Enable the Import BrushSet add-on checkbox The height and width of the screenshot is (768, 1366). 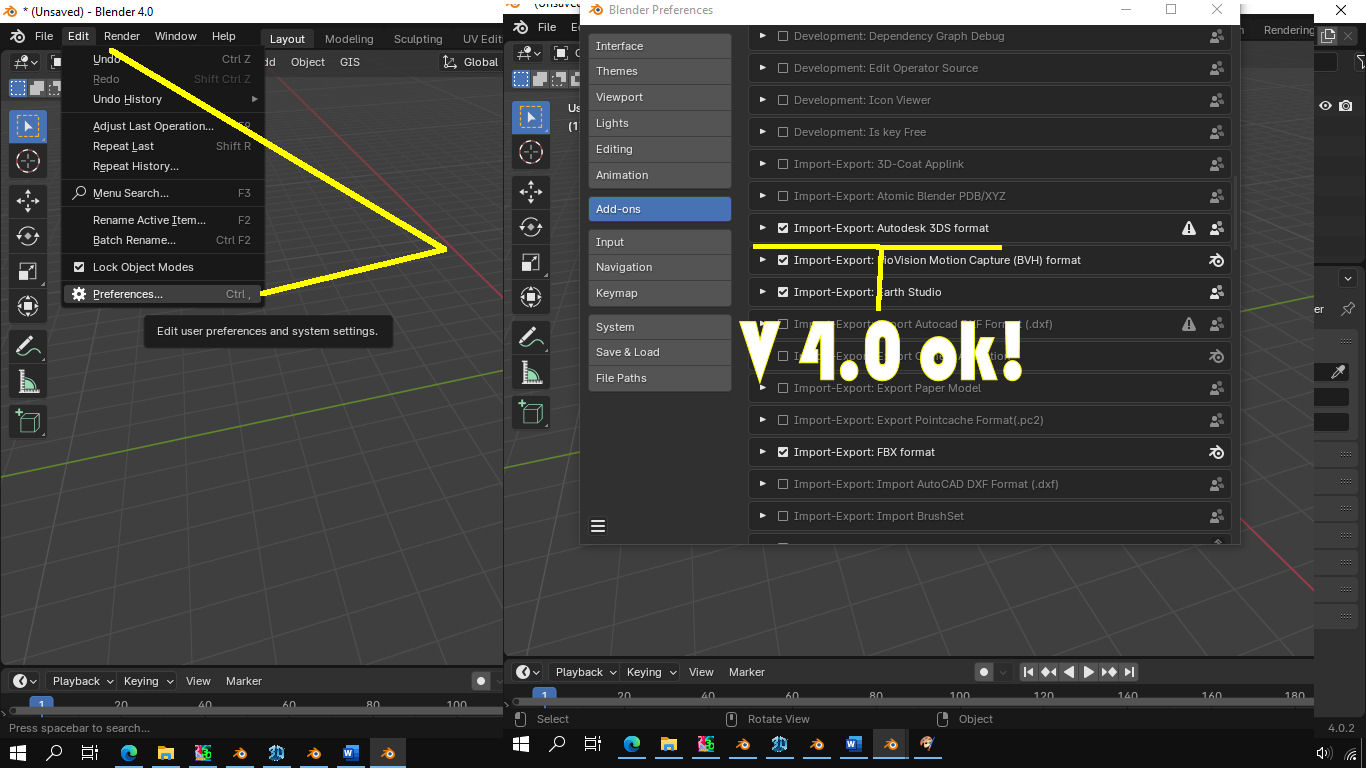pyautogui.click(x=783, y=516)
